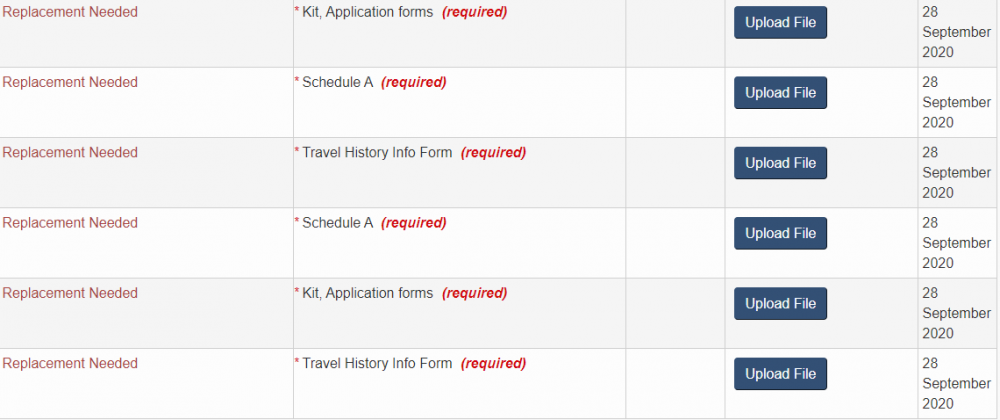Upload file for first Travel History Info Form
Screen dimensions: 1000x420
[x=780, y=163]
